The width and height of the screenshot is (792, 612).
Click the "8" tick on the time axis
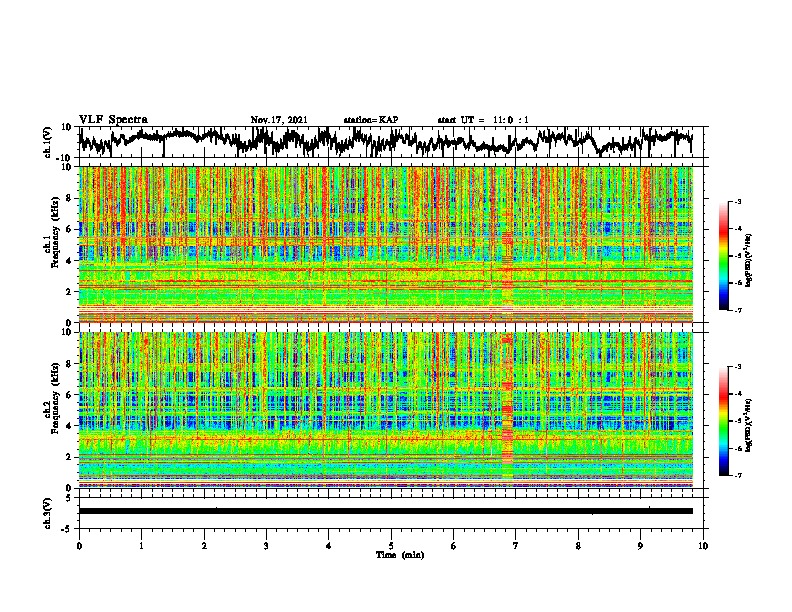(x=578, y=546)
